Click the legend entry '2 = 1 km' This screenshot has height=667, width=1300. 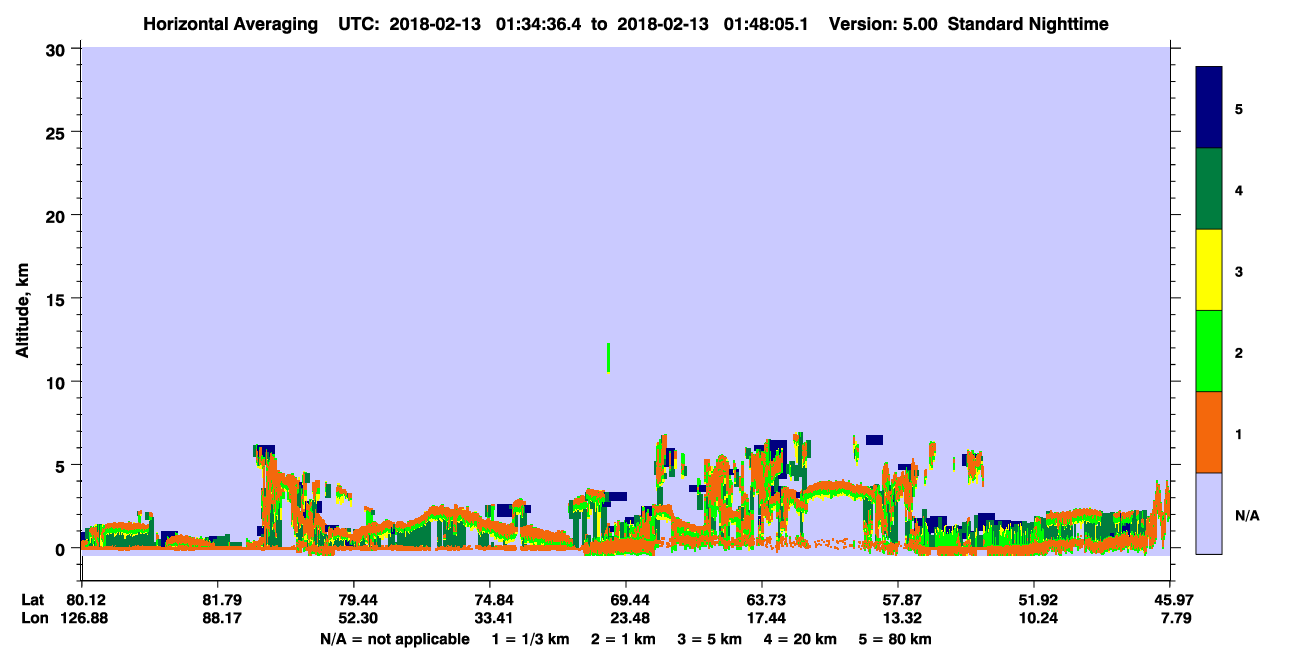(623, 639)
